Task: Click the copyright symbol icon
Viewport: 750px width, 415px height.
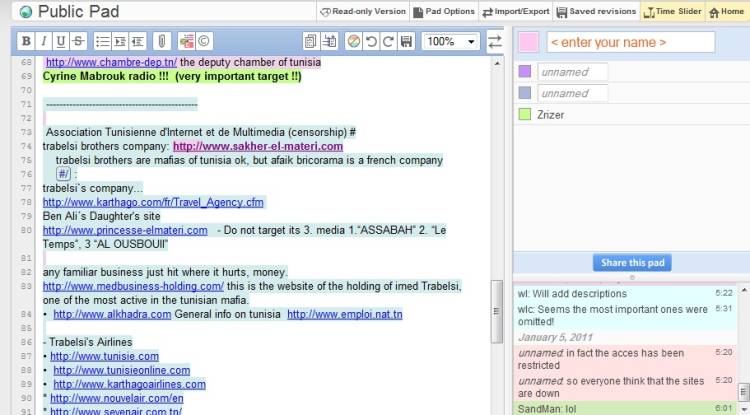Action: pyautogui.click(x=204, y=42)
